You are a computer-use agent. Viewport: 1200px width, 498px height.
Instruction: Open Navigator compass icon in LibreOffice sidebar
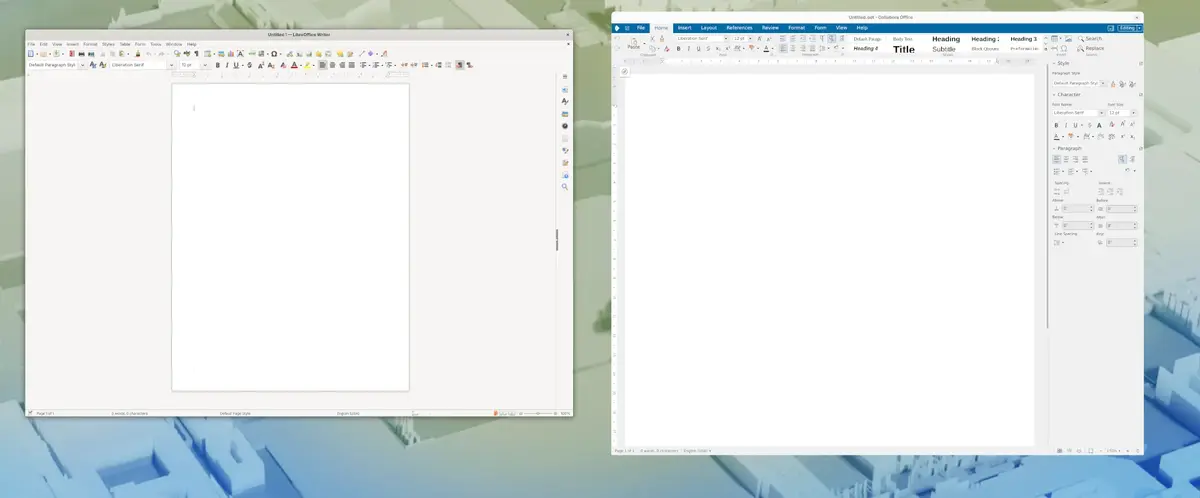(x=565, y=127)
